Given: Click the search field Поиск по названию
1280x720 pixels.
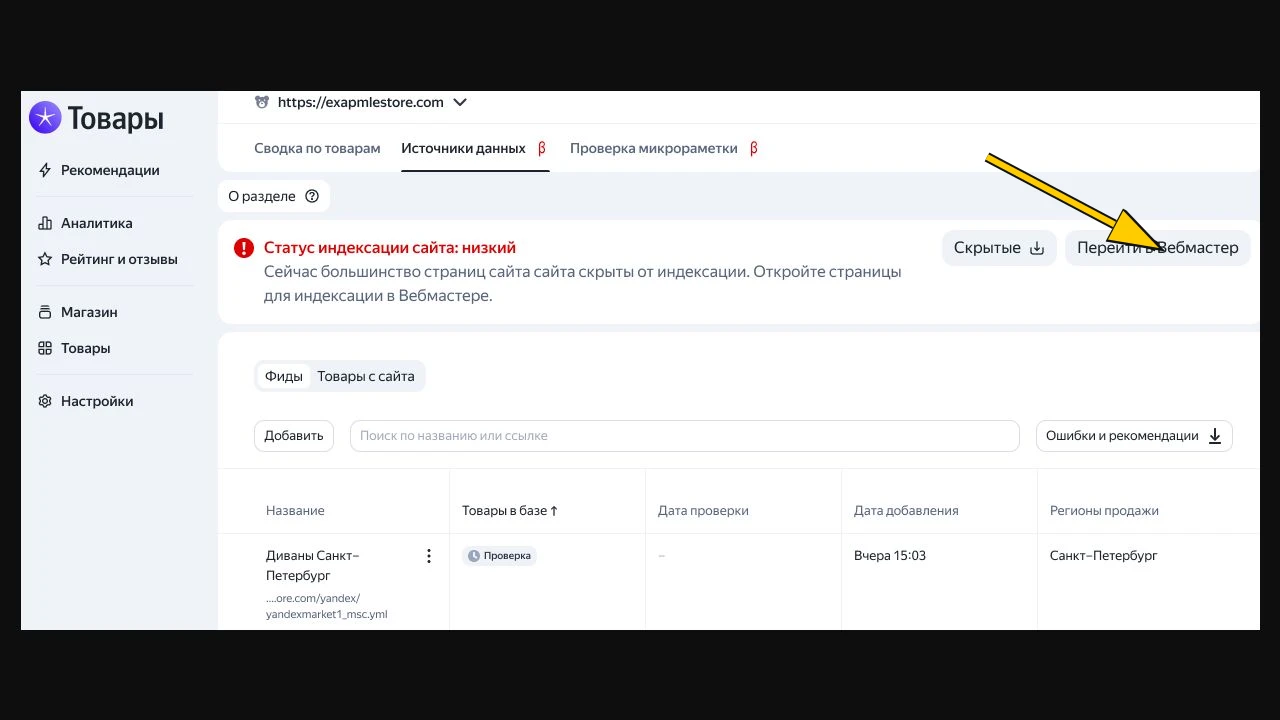Looking at the screenshot, I should click(x=684, y=436).
